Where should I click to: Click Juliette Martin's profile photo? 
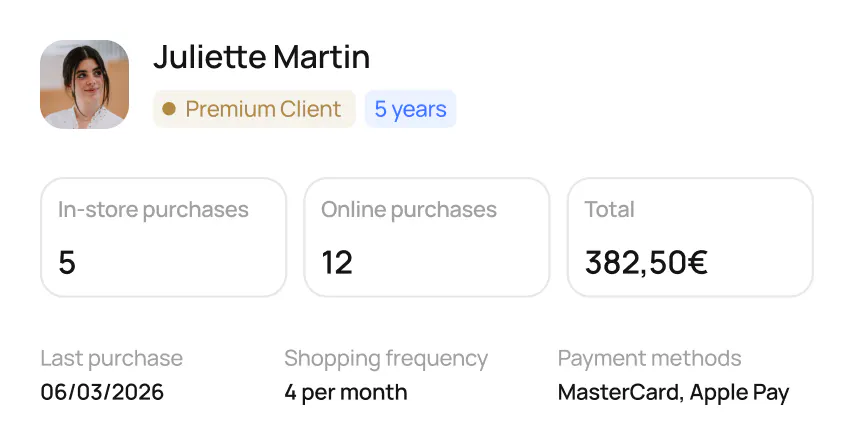tap(84, 84)
